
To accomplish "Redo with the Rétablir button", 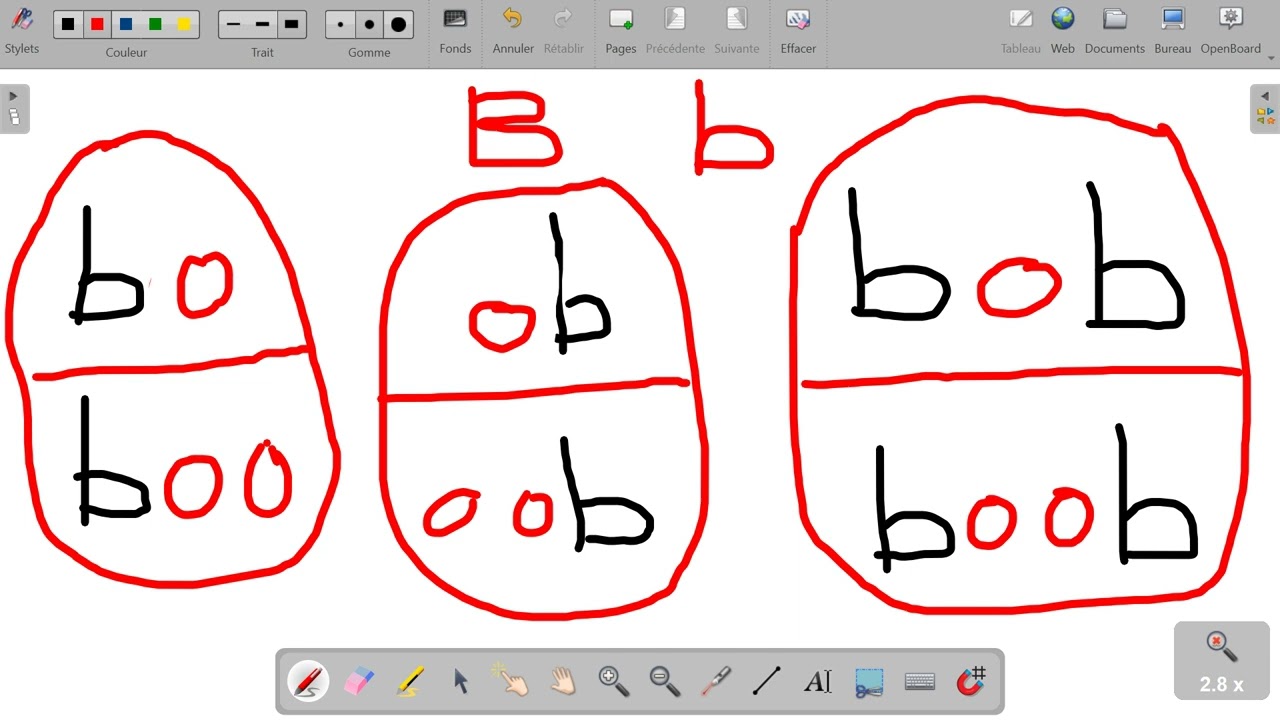I will [564, 30].
